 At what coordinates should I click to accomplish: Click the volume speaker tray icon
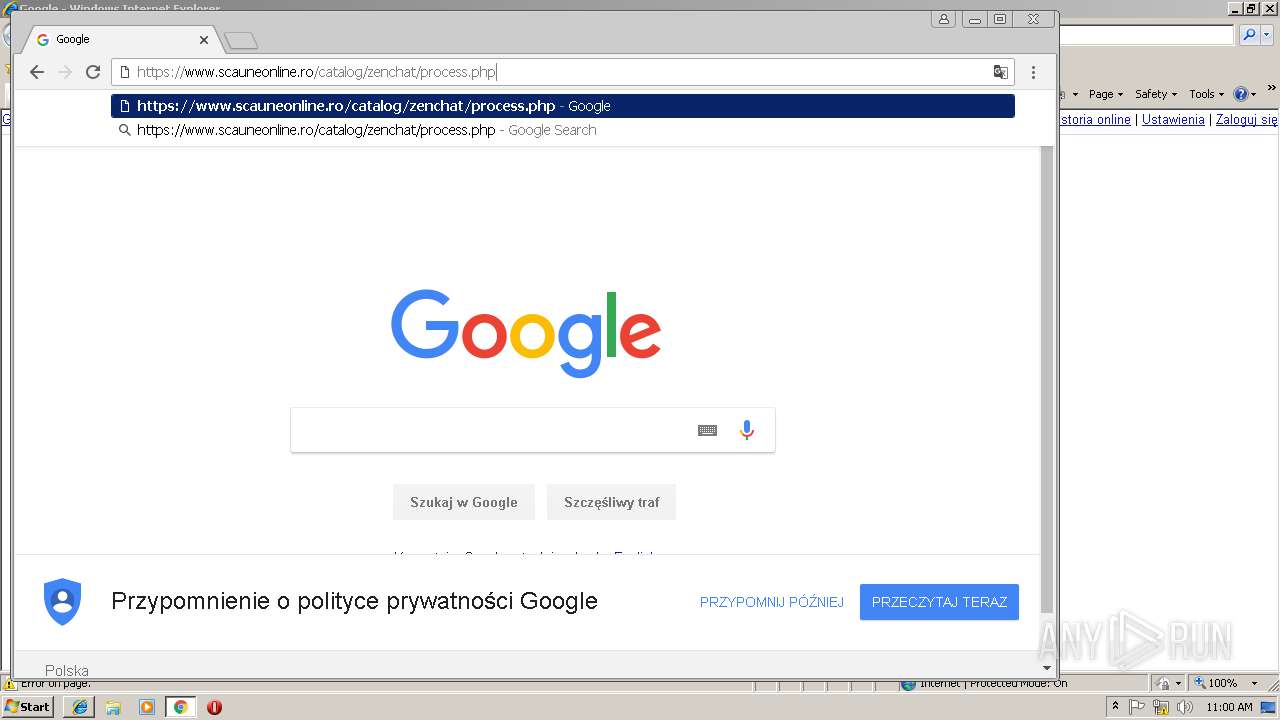[1184, 707]
